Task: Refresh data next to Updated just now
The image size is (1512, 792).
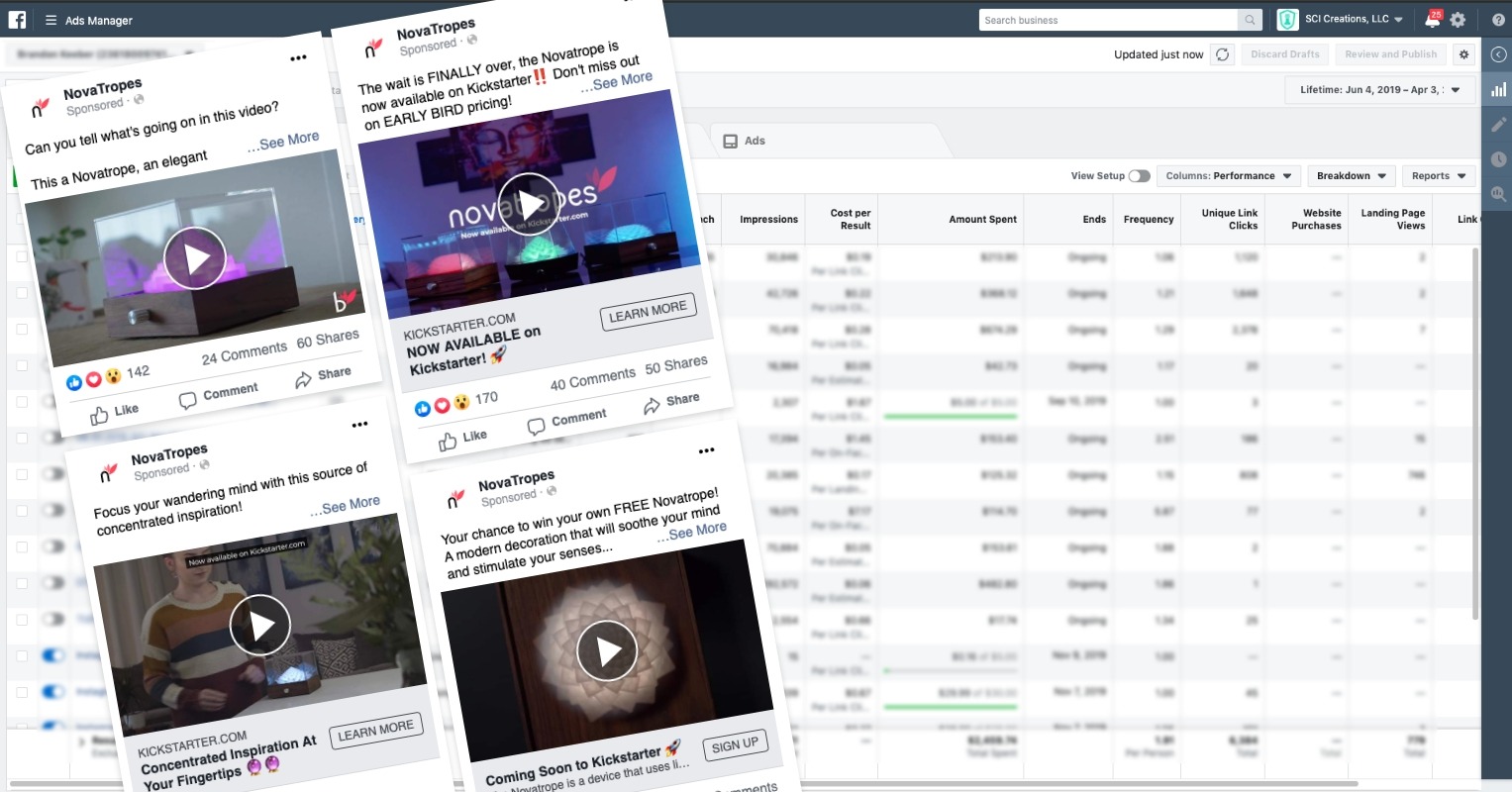Action: 1223,54
